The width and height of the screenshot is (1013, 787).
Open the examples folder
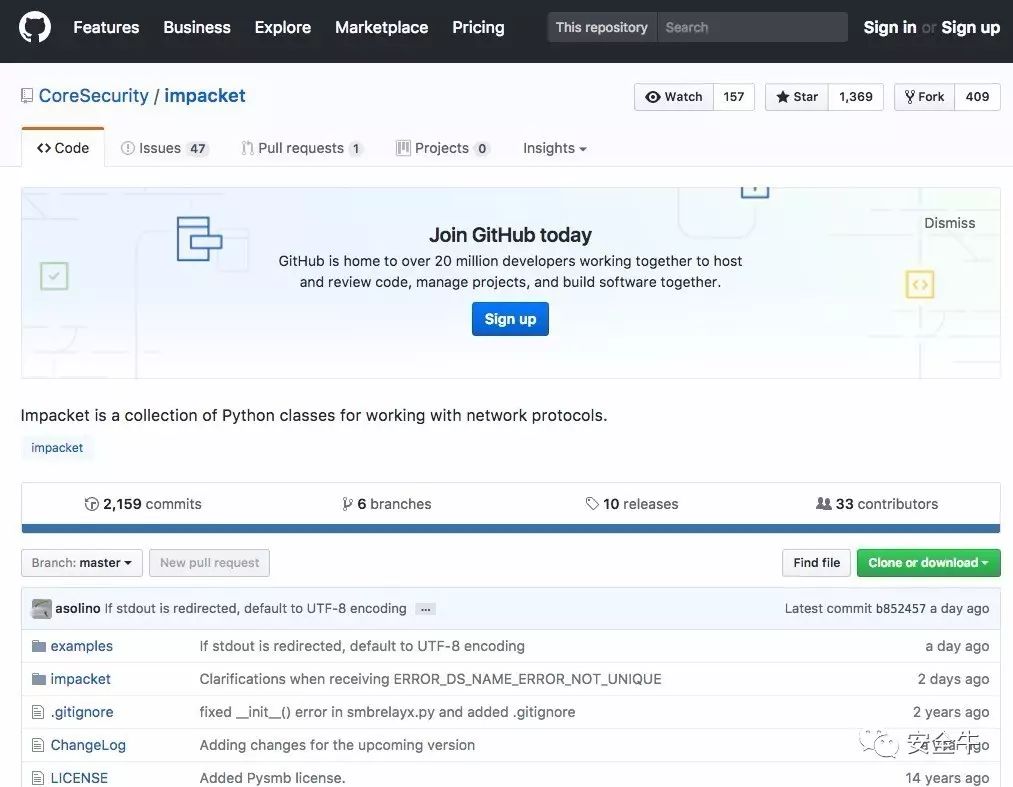81,646
